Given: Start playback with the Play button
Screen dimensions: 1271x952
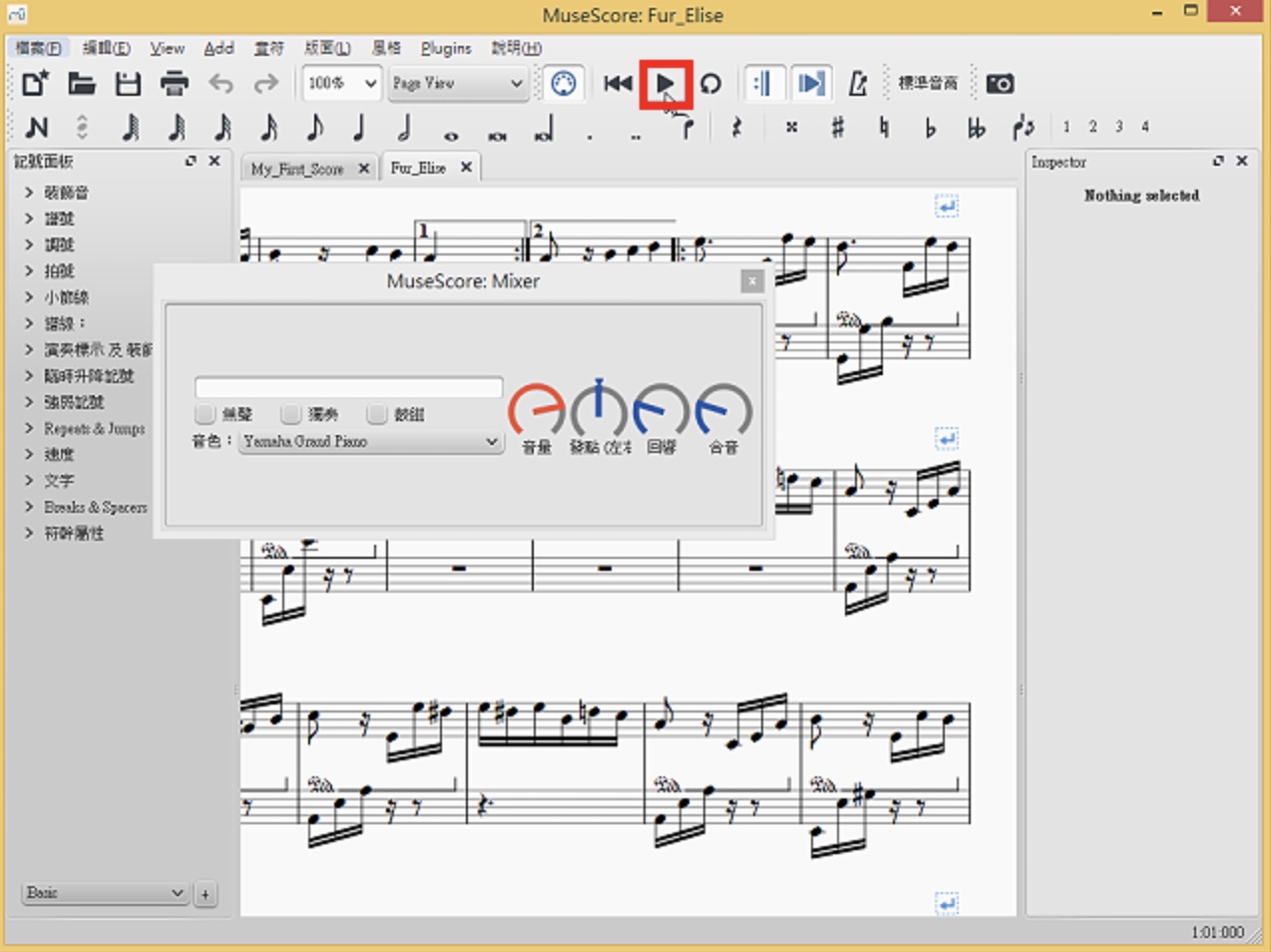Looking at the screenshot, I should 665,83.
